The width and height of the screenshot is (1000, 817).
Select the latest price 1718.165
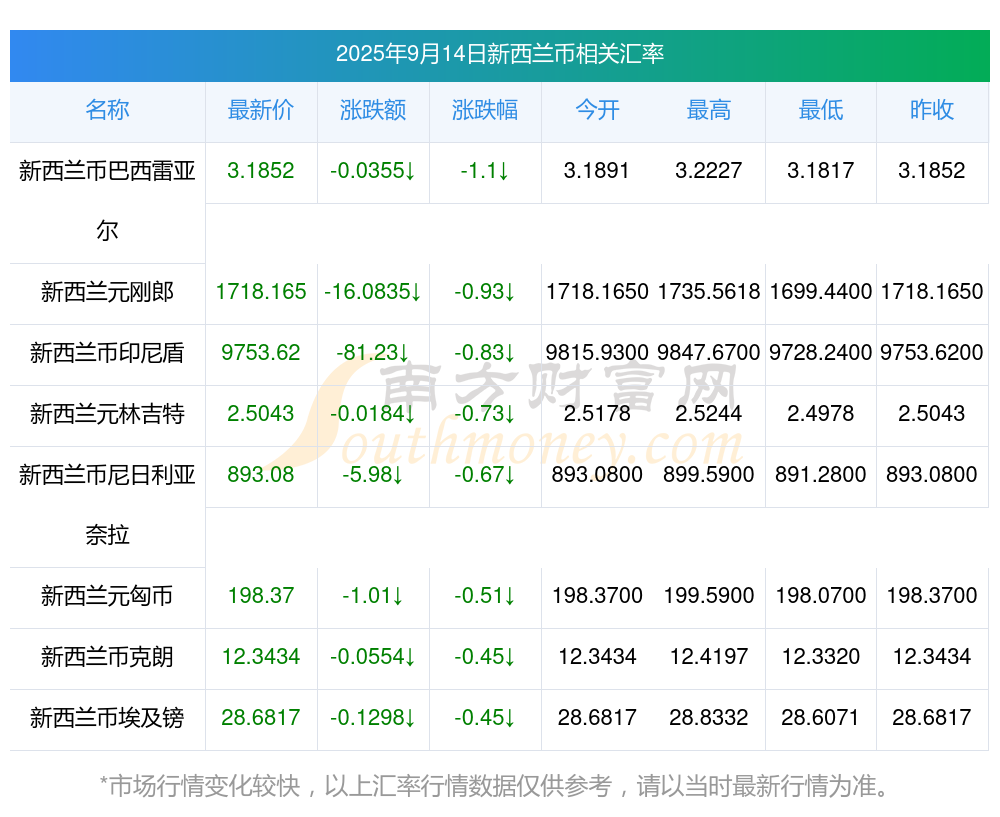(261, 291)
